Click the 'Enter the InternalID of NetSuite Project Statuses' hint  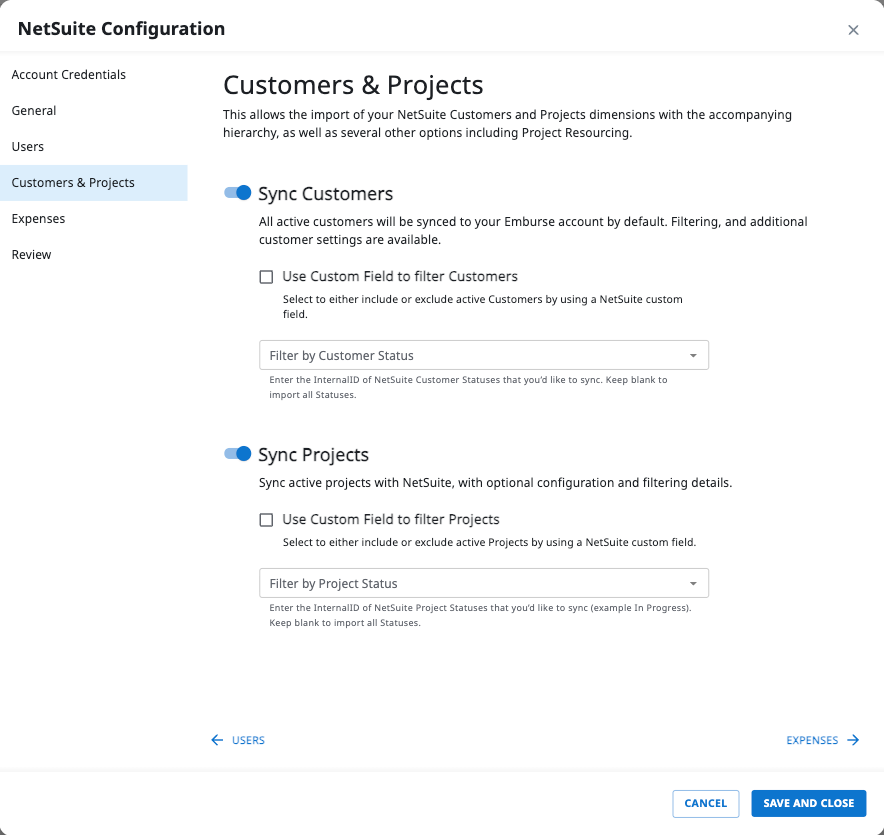[480, 615]
